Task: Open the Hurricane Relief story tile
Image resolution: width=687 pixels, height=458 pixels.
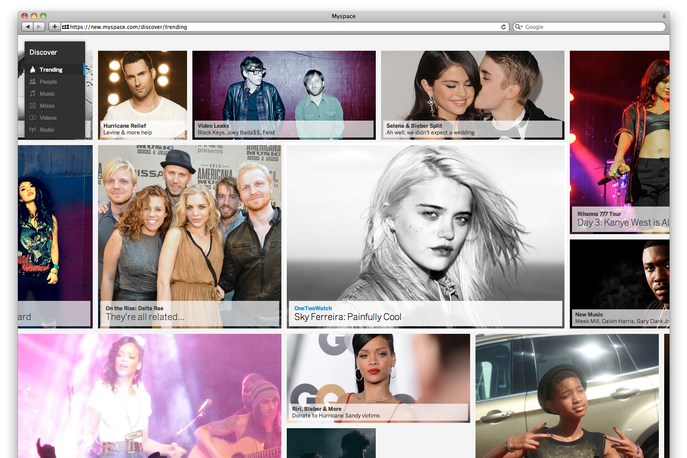Action: (x=142, y=95)
